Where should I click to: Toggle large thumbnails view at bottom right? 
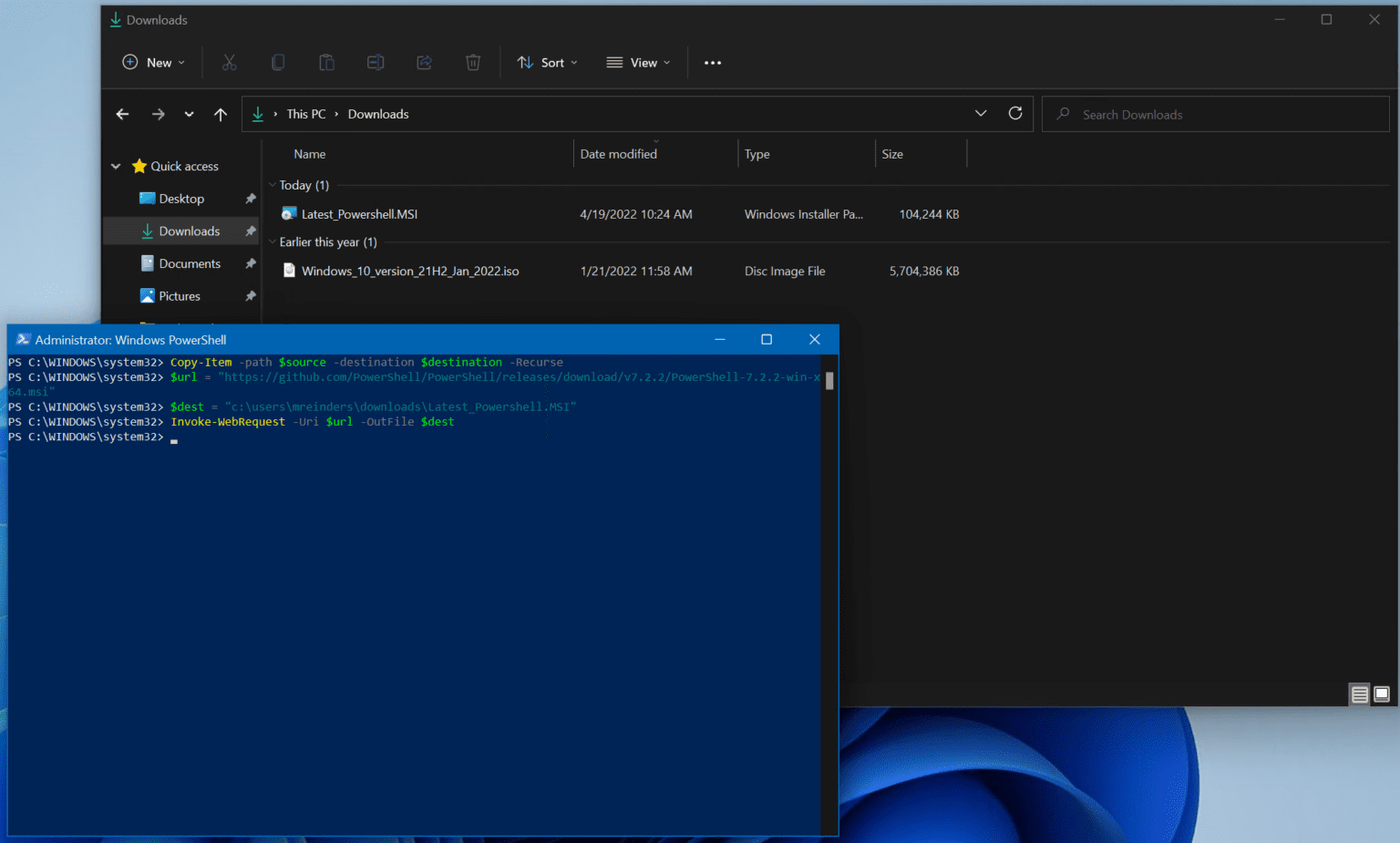(x=1382, y=694)
